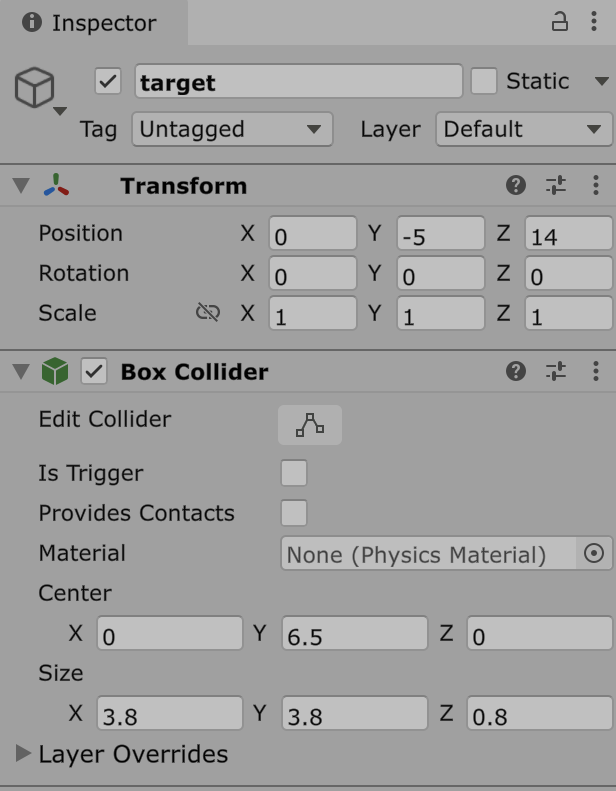Screen dimensions: 616x791
Task: Open the Transform component options menu
Action: pos(596,186)
